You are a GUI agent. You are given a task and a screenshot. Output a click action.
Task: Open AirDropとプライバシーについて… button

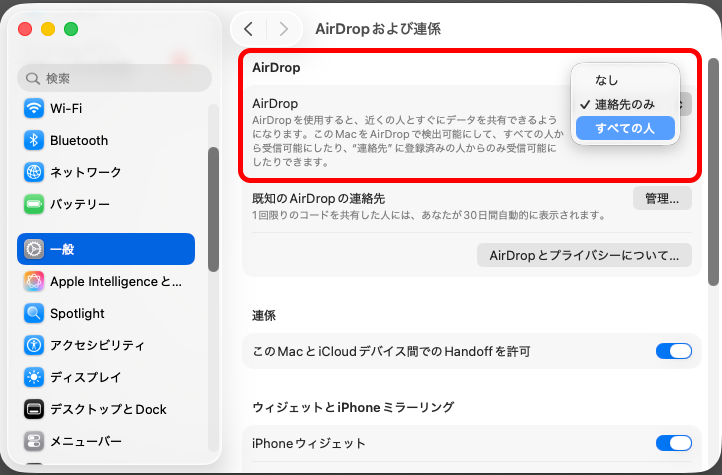tap(584, 255)
